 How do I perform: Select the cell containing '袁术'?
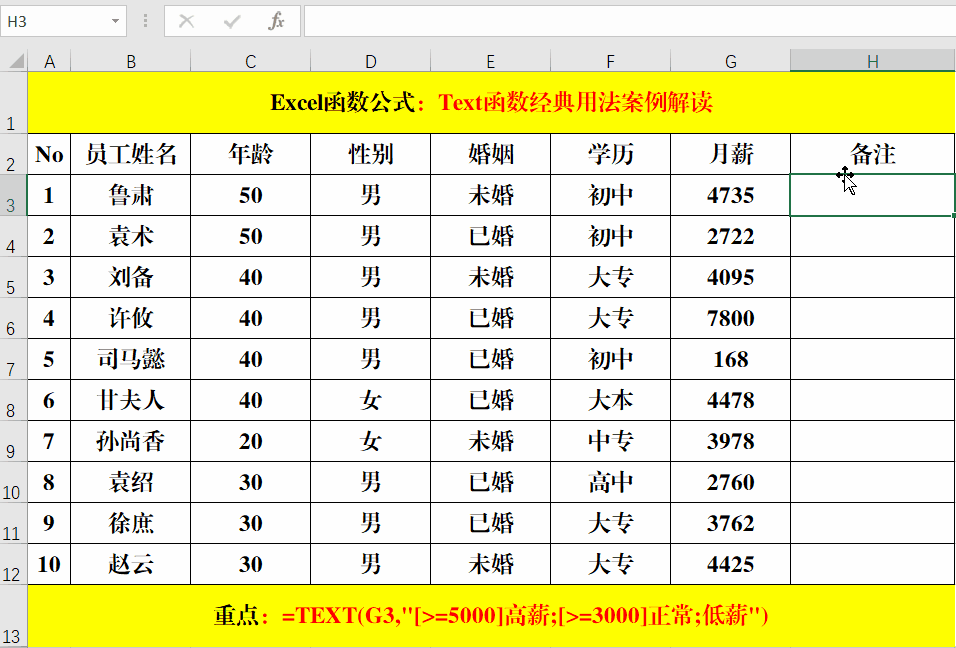tap(130, 236)
